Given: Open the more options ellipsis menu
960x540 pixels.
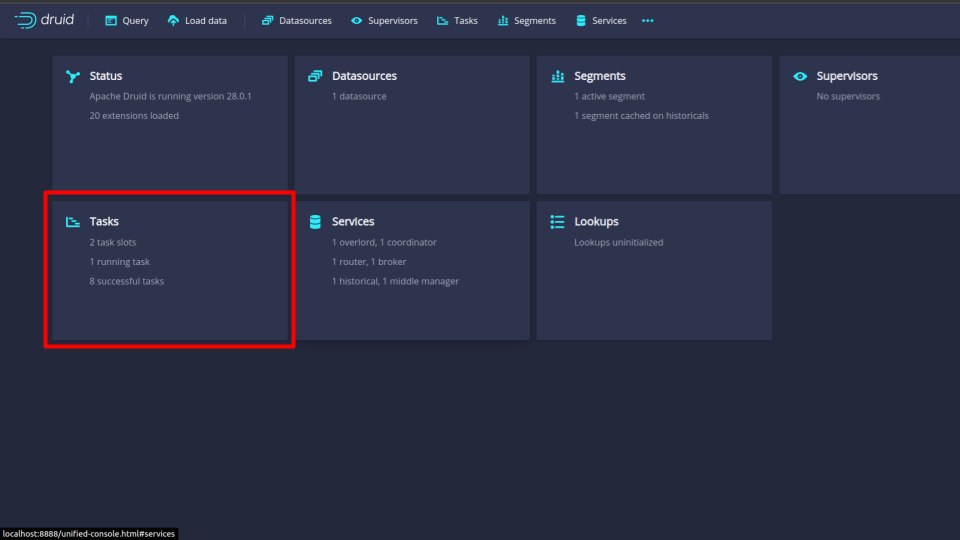Looking at the screenshot, I should click(647, 21).
